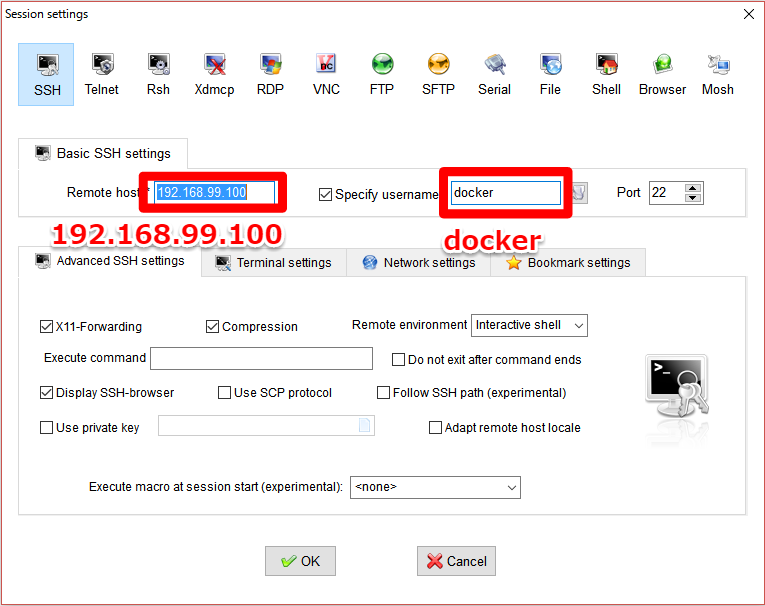Decrease the Port number with down arrow

coord(693,198)
